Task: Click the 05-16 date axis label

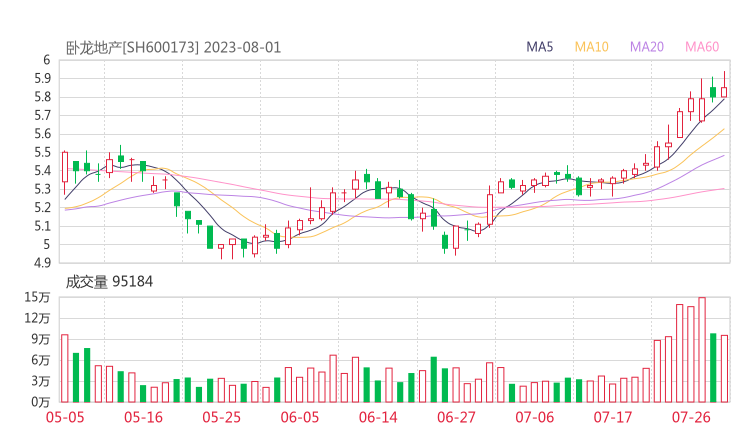Action: 143,417
